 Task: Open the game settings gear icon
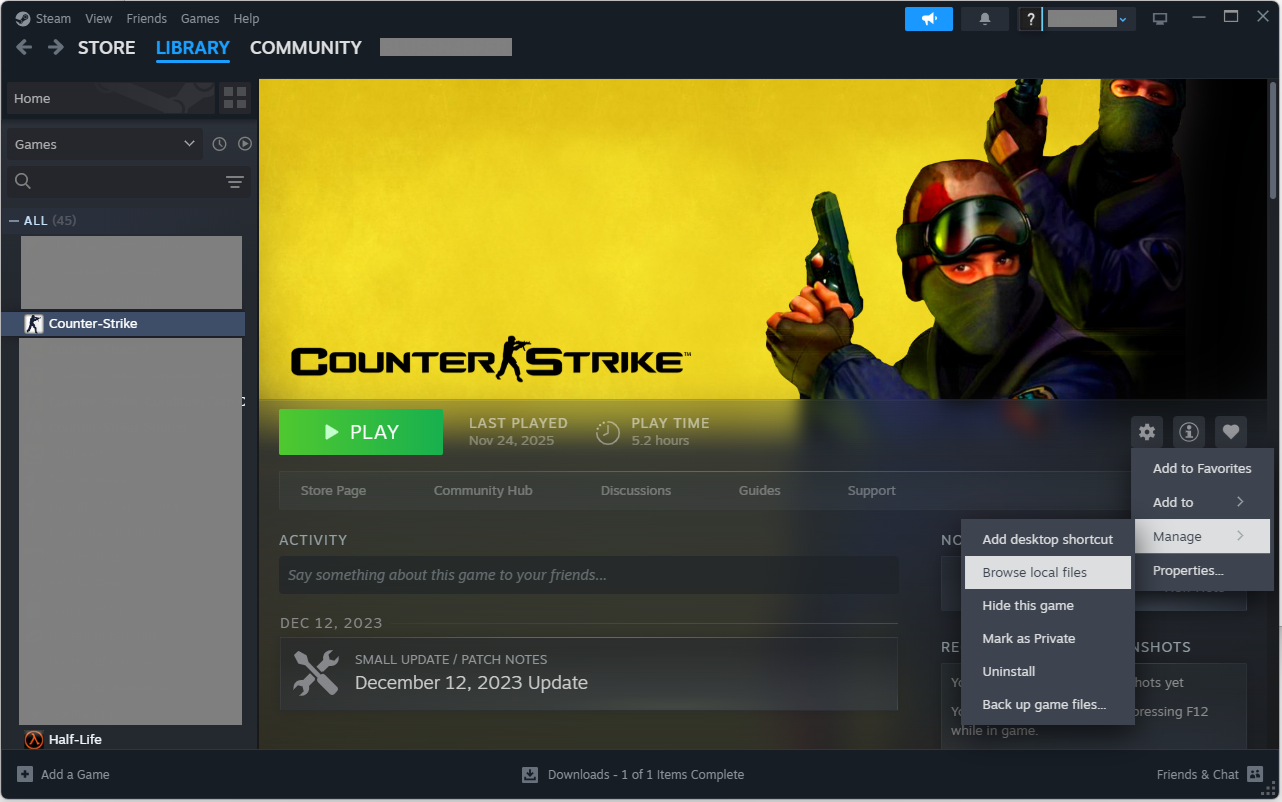pos(1147,432)
